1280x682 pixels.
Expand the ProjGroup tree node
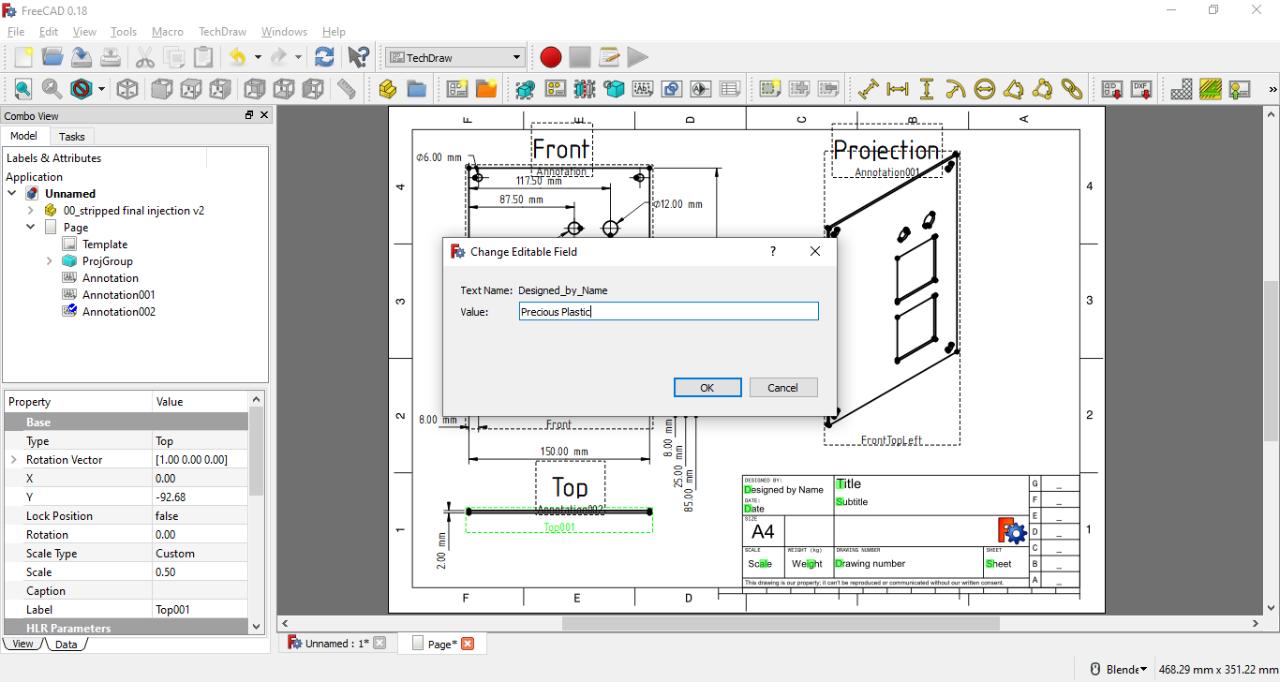click(x=49, y=261)
